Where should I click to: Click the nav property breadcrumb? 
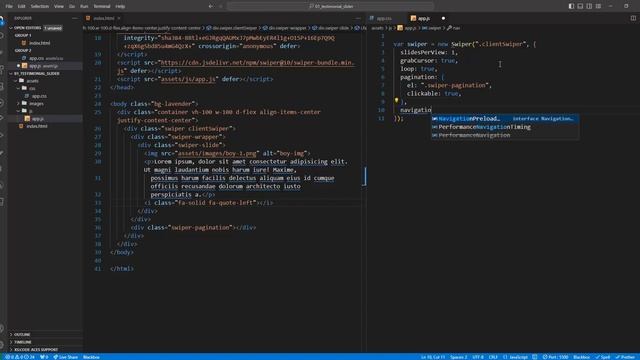(x=454, y=28)
